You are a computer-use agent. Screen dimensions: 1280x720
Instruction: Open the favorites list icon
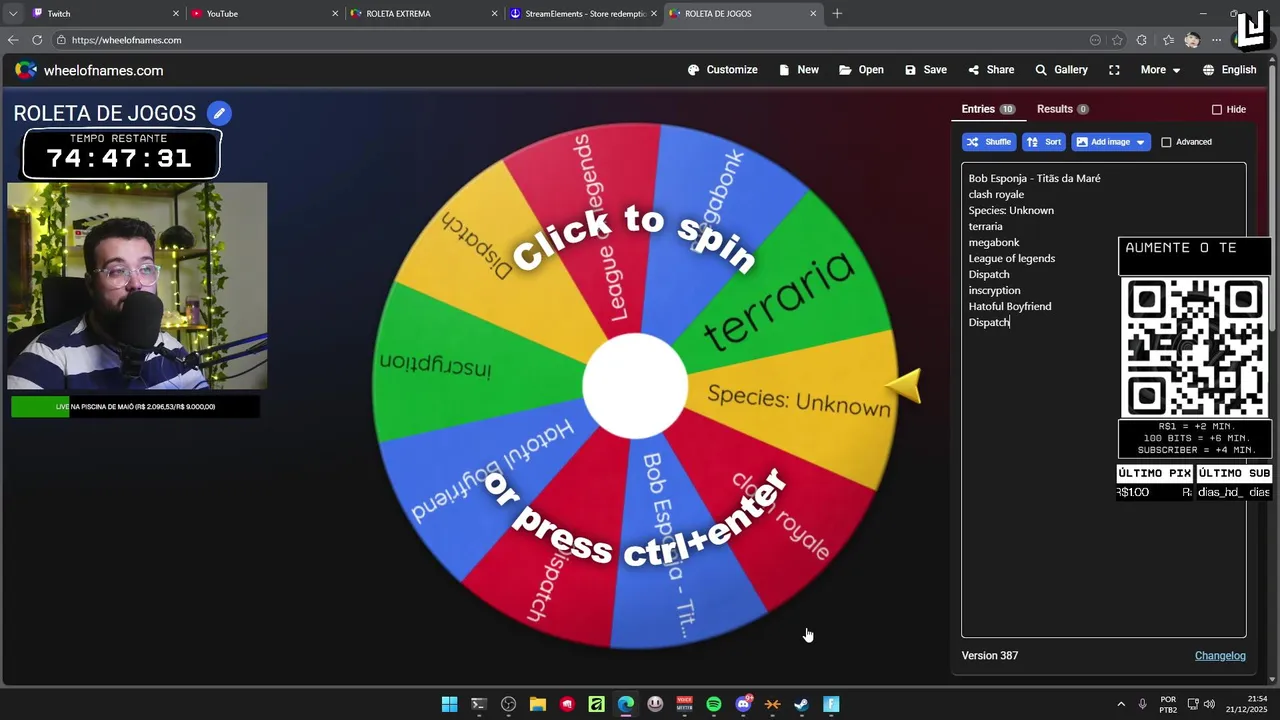(x=1168, y=40)
